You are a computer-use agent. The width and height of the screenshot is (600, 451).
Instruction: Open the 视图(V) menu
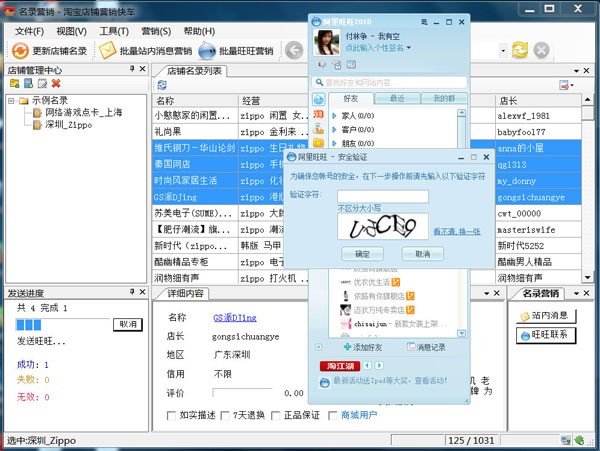click(72, 31)
